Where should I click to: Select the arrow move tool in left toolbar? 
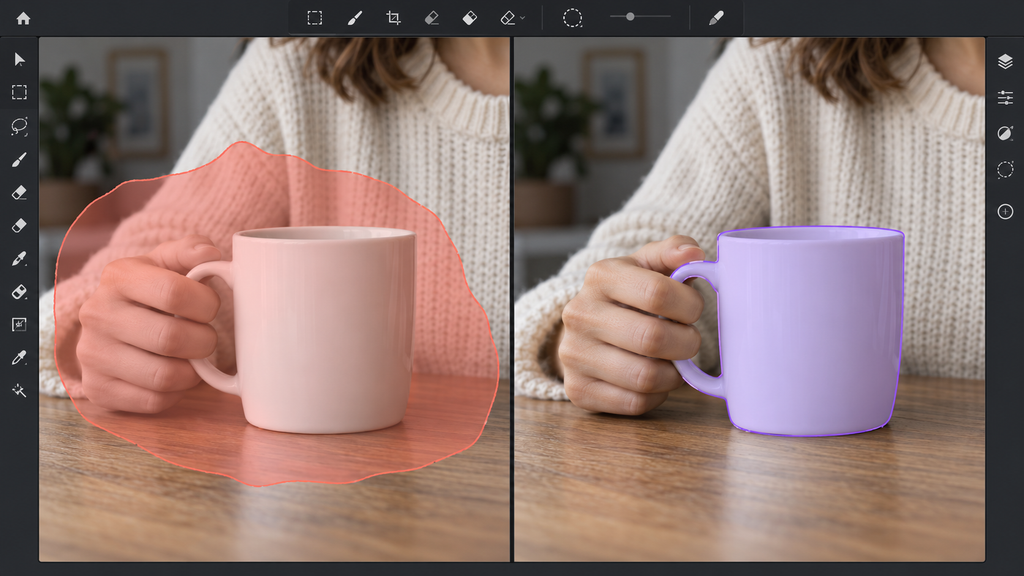19,59
